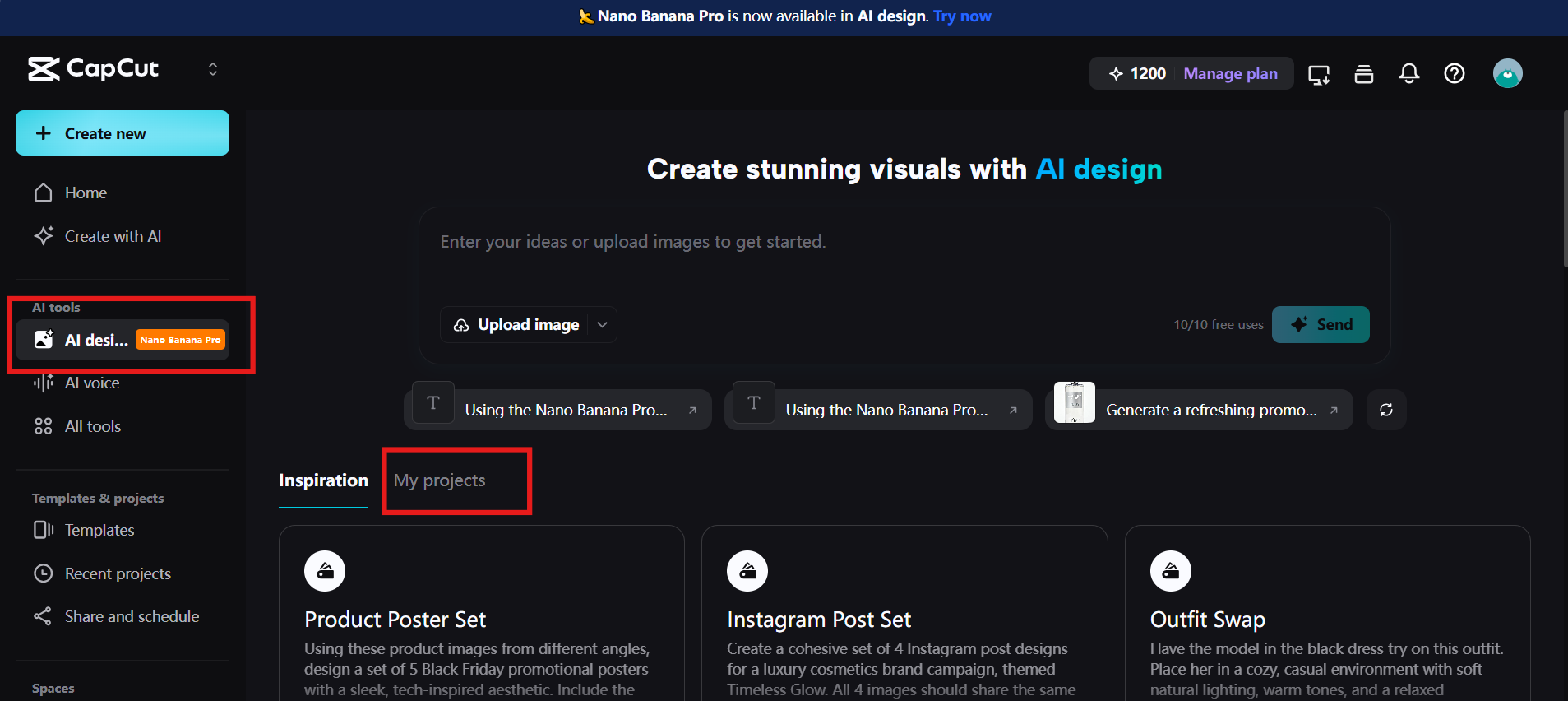Image resolution: width=1568 pixels, height=701 pixels.
Task: Open Recent projects
Action: [123, 573]
